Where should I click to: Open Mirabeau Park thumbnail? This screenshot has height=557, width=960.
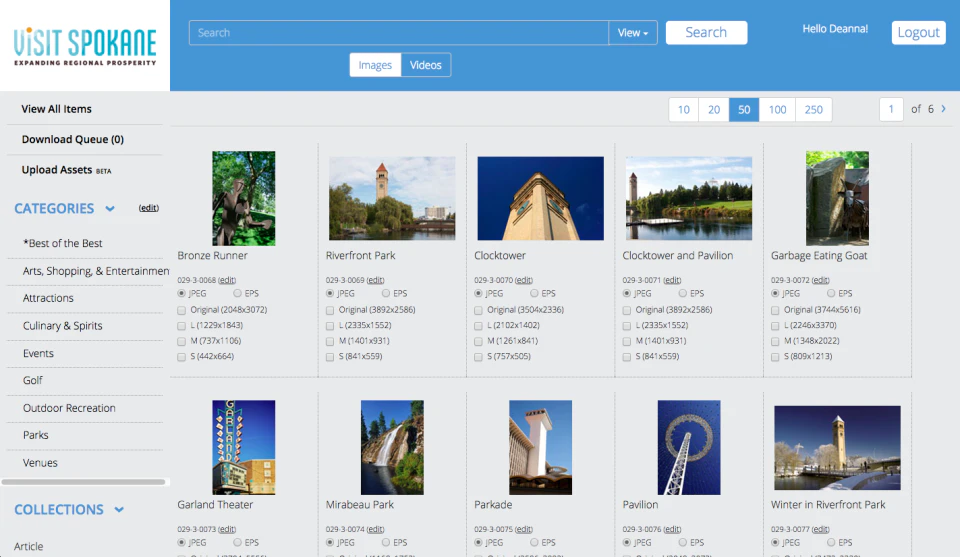click(392, 447)
